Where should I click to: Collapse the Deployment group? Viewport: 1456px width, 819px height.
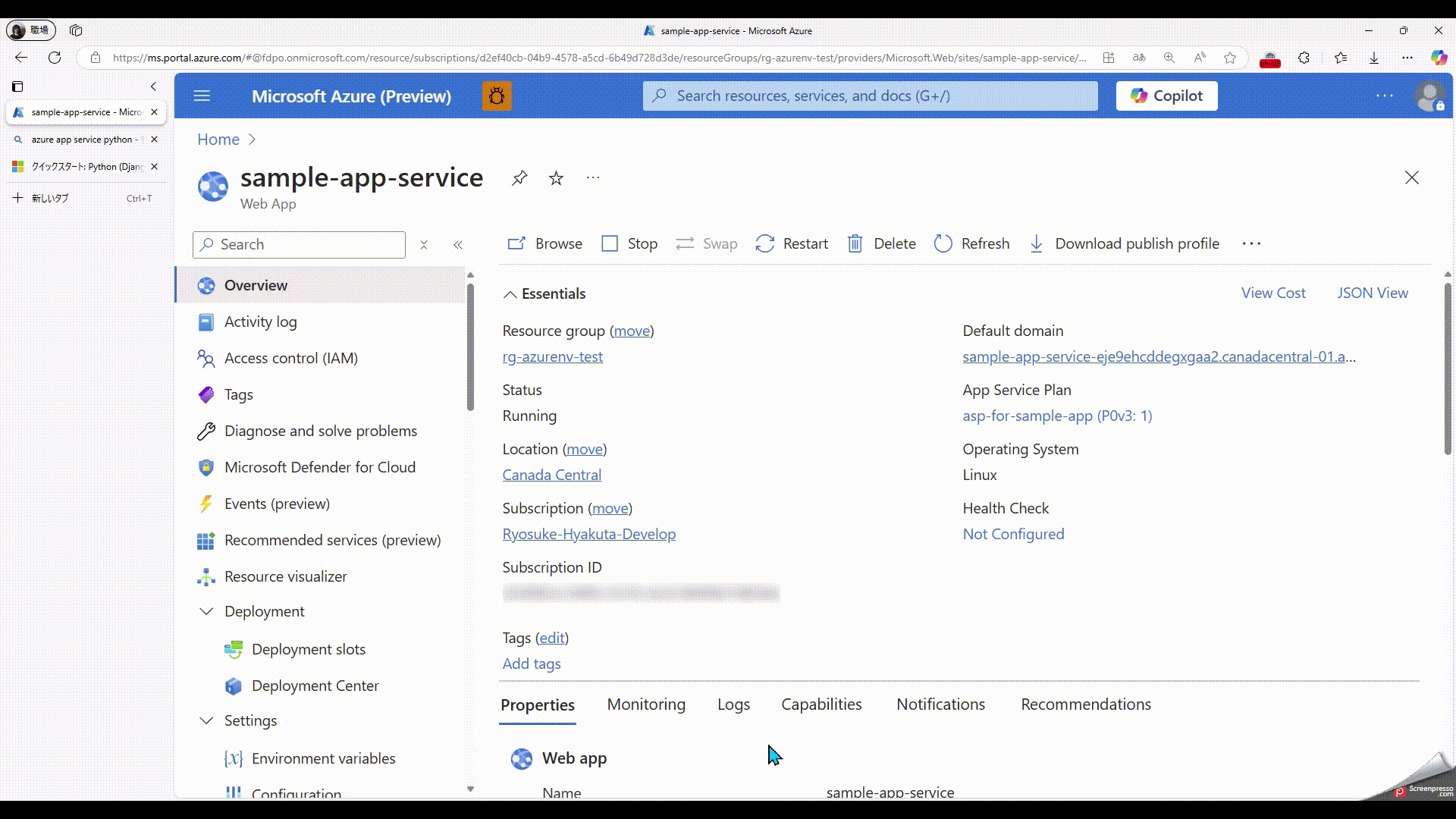tap(206, 612)
